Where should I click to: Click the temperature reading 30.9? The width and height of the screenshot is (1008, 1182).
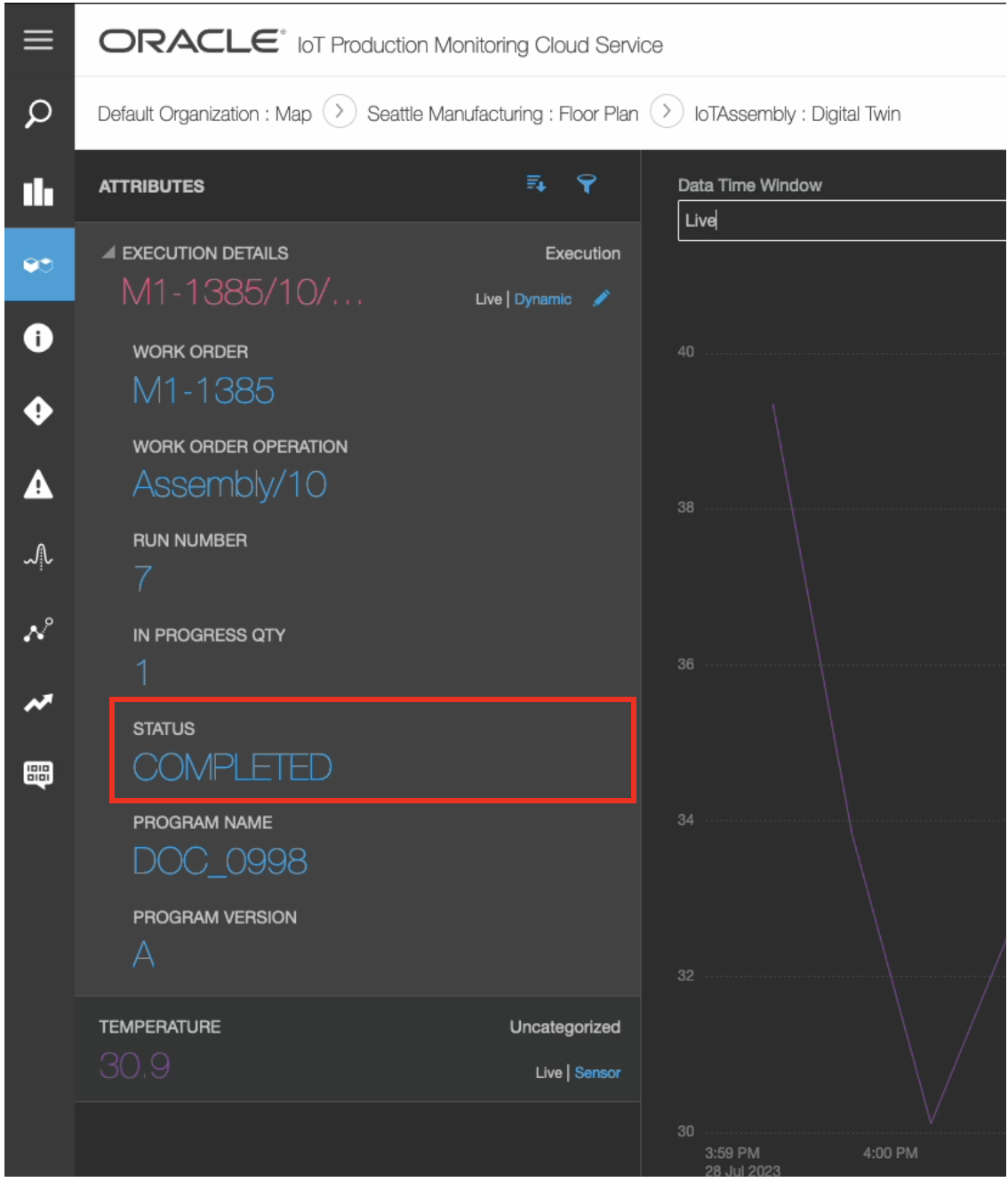tap(134, 1065)
